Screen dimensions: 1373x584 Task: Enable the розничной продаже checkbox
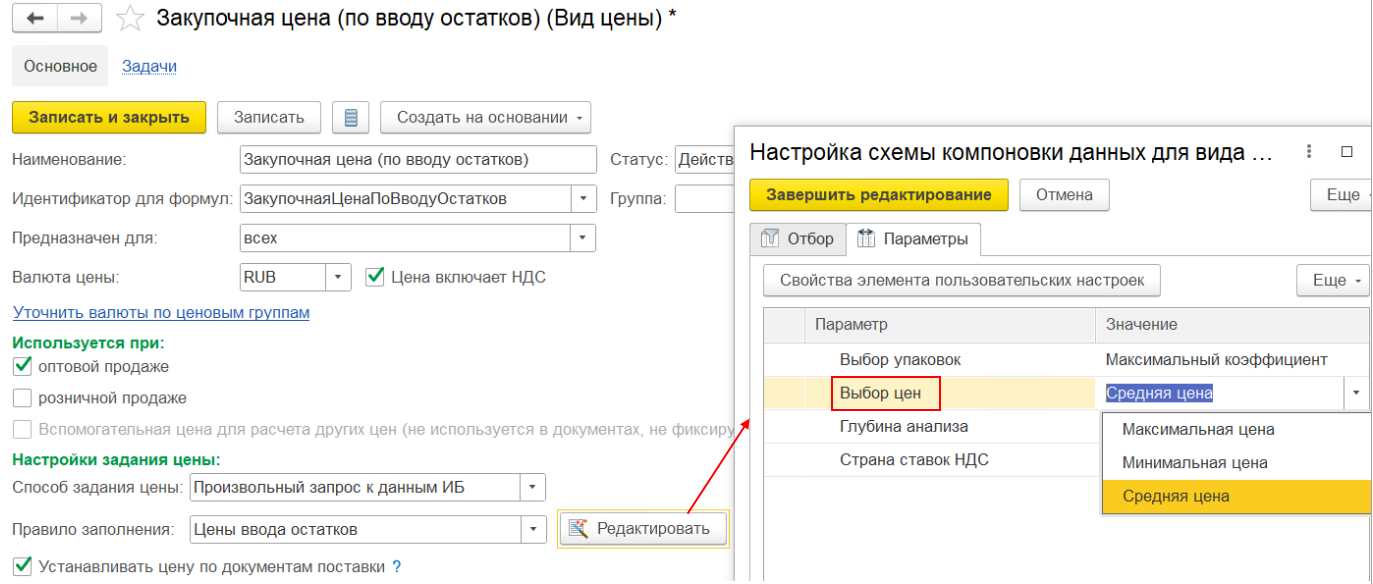tap(22, 398)
